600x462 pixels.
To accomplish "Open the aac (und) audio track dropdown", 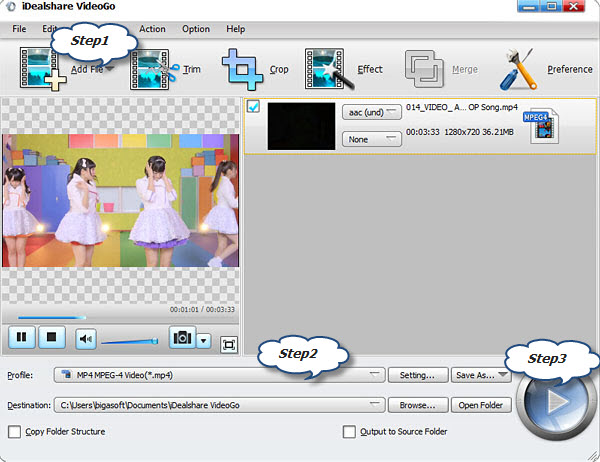I will [372, 113].
